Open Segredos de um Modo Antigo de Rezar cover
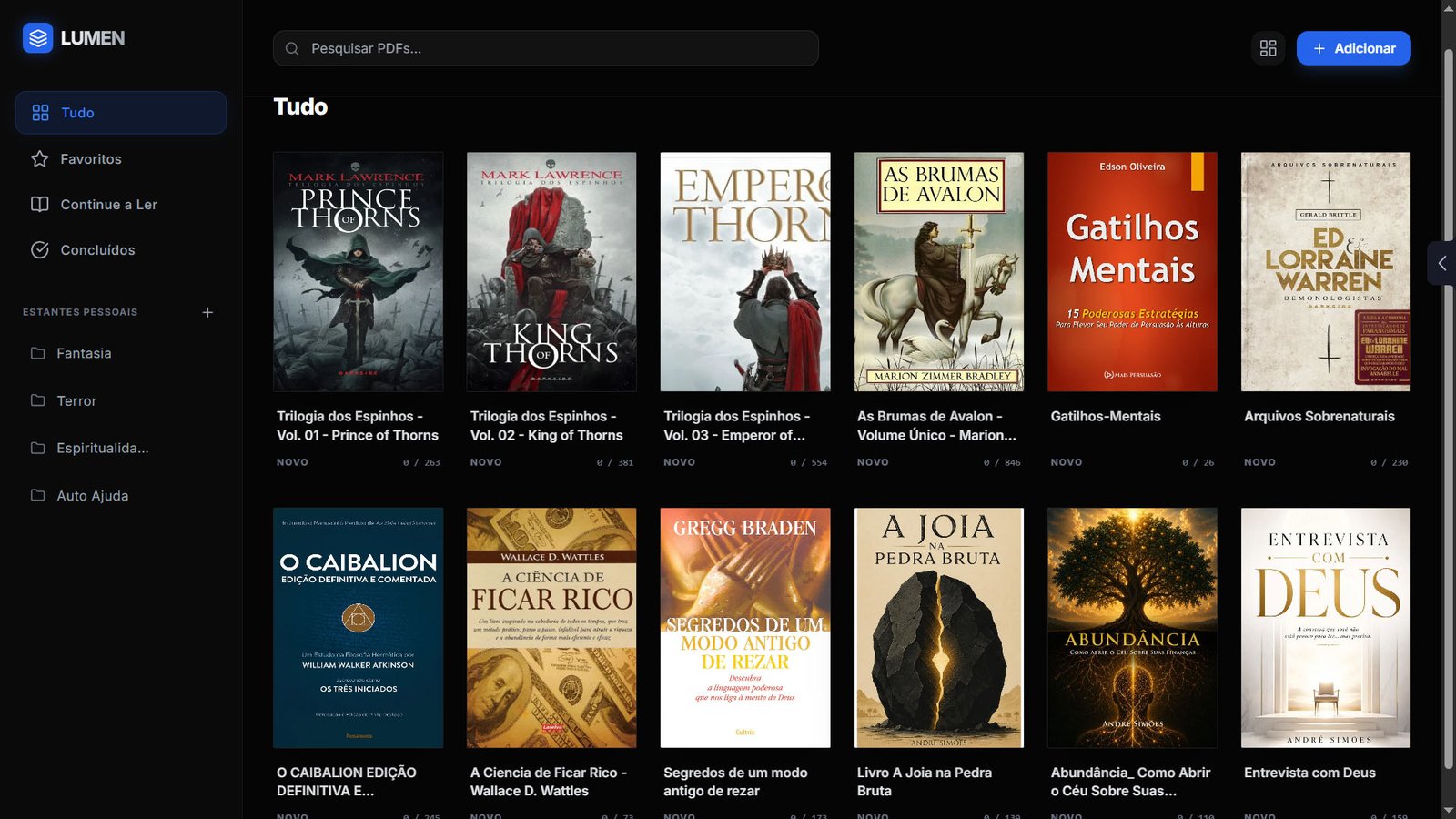The image size is (1456, 819). coord(745,628)
